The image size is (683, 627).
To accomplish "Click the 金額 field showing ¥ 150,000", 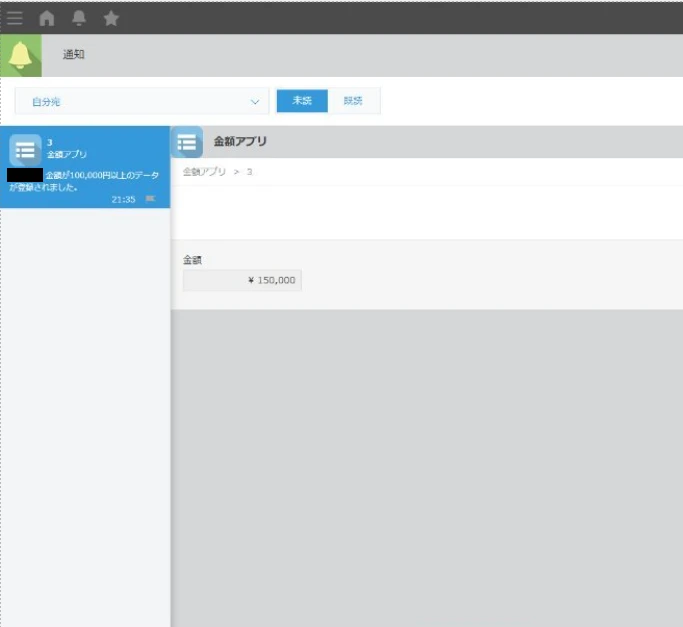I will tap(242, 280).
